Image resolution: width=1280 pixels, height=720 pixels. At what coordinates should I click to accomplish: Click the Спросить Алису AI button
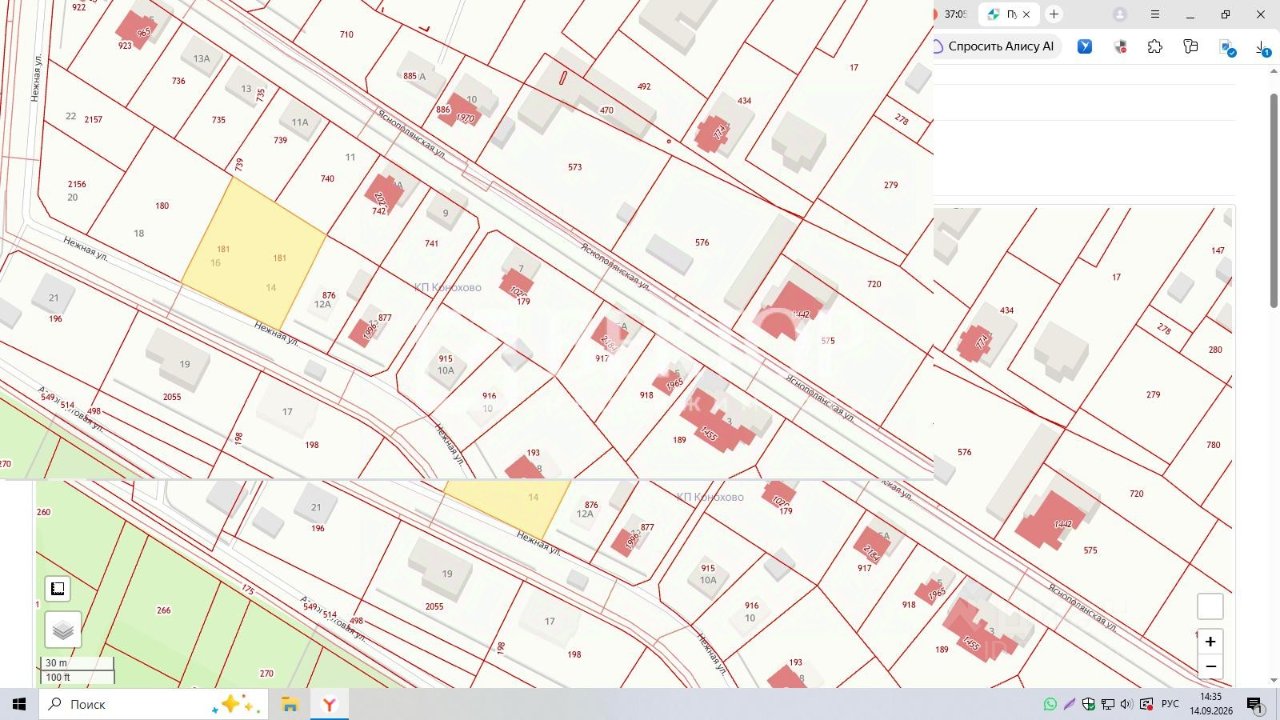tap(993, 46)
